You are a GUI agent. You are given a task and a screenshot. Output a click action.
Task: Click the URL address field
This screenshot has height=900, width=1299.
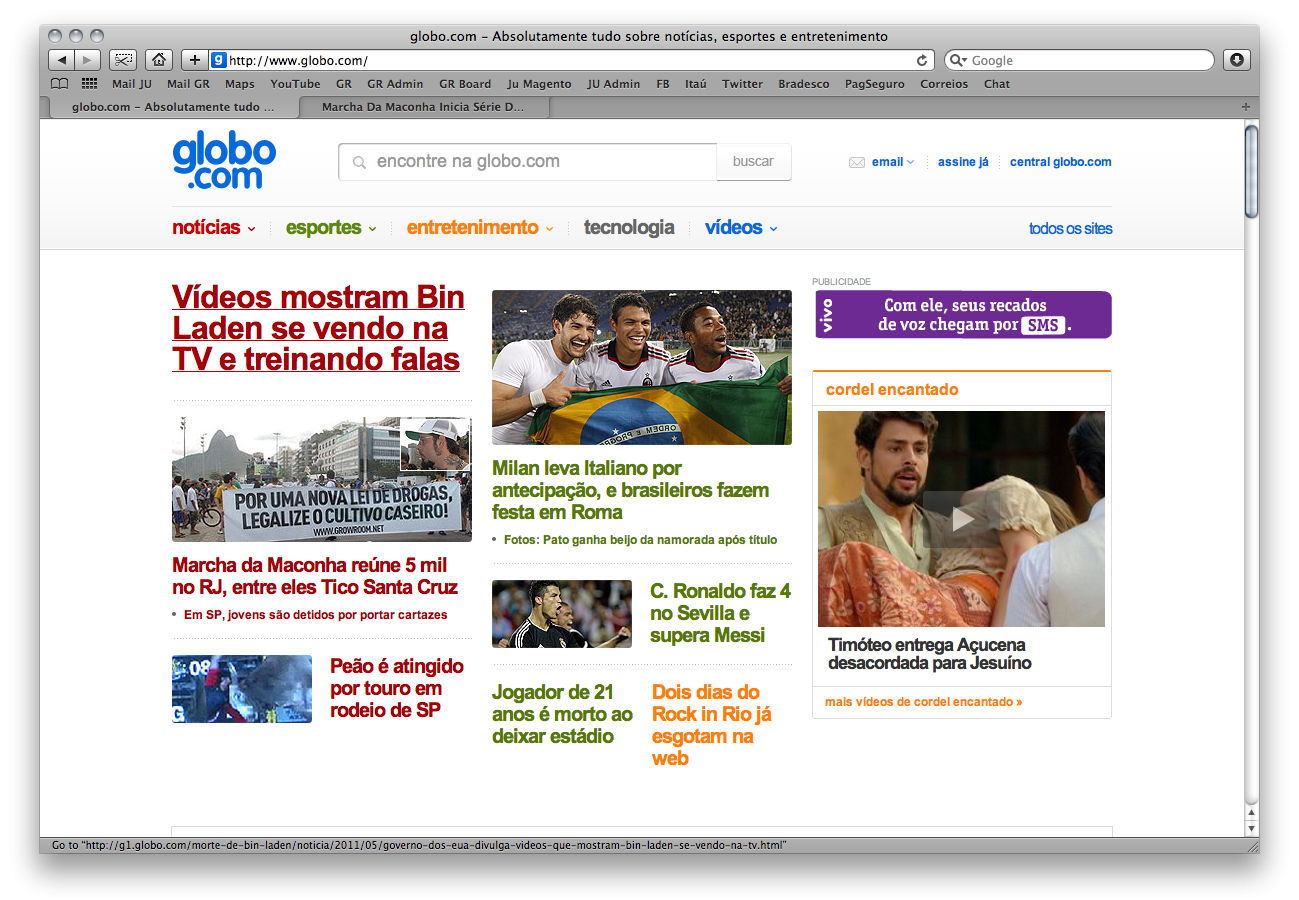(x=570, y=60)
